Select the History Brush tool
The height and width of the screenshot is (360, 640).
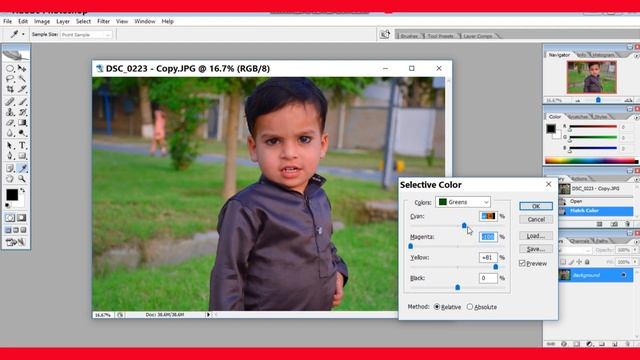(x=22, y=112)
